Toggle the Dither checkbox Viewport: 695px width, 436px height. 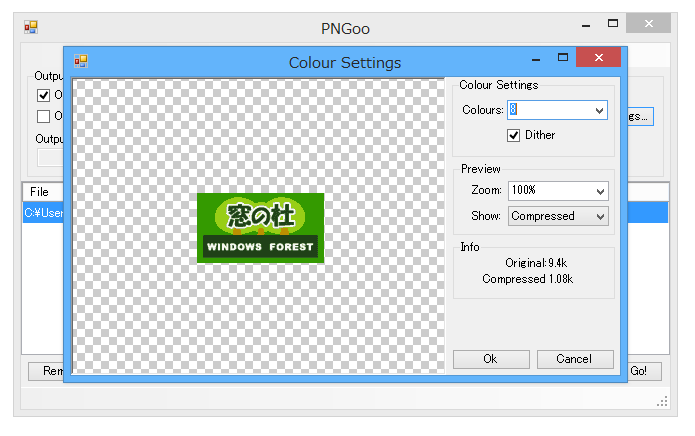coord(513,135)
